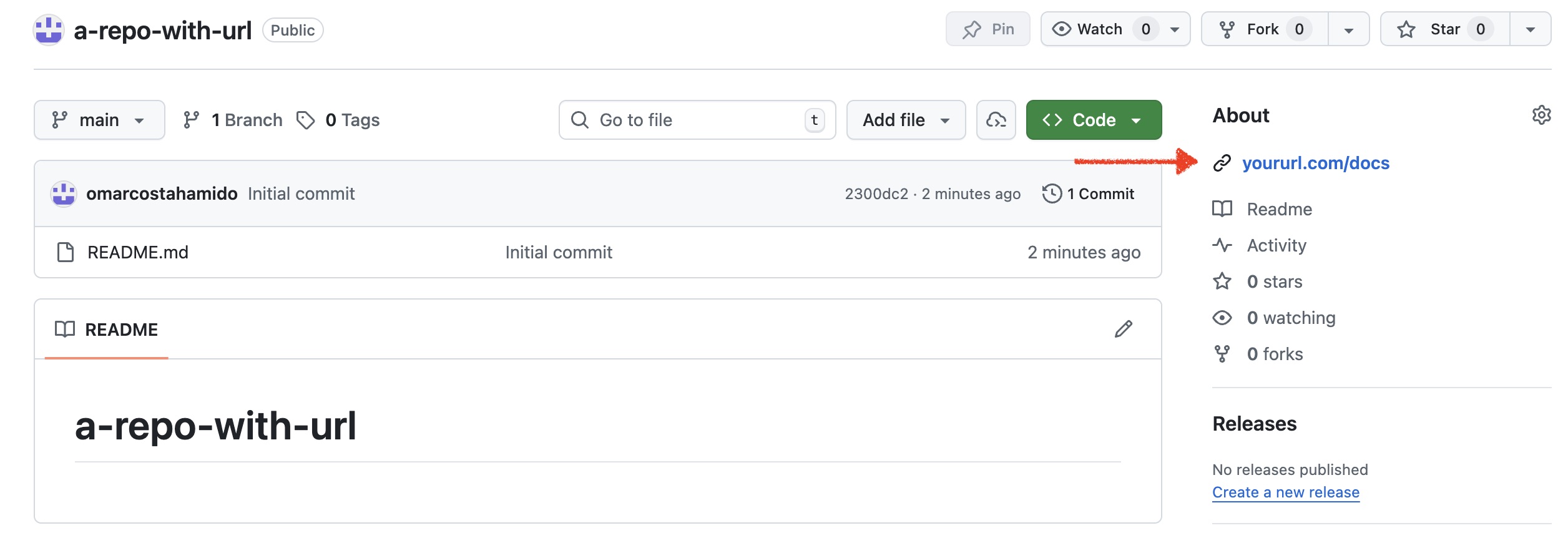Click the pulse icon beside Activity
Image resolution: width=1568 pixels, height=538 pixels.
coord(1222,245)
